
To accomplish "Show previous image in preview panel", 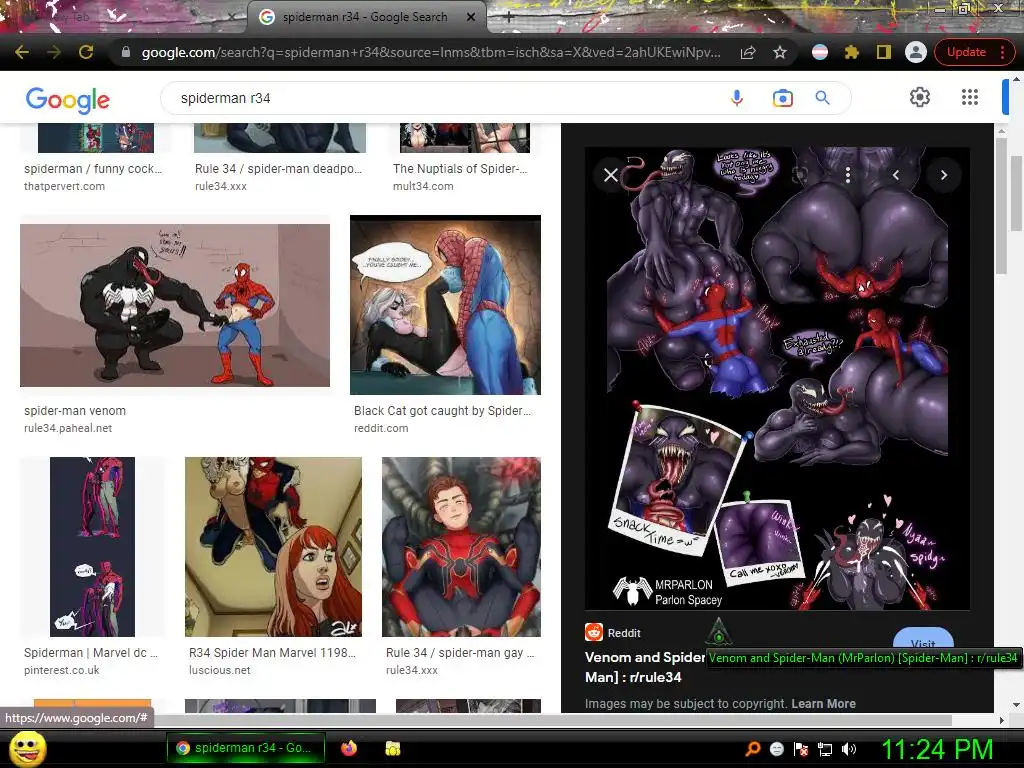I will click(x=896, y=175).
